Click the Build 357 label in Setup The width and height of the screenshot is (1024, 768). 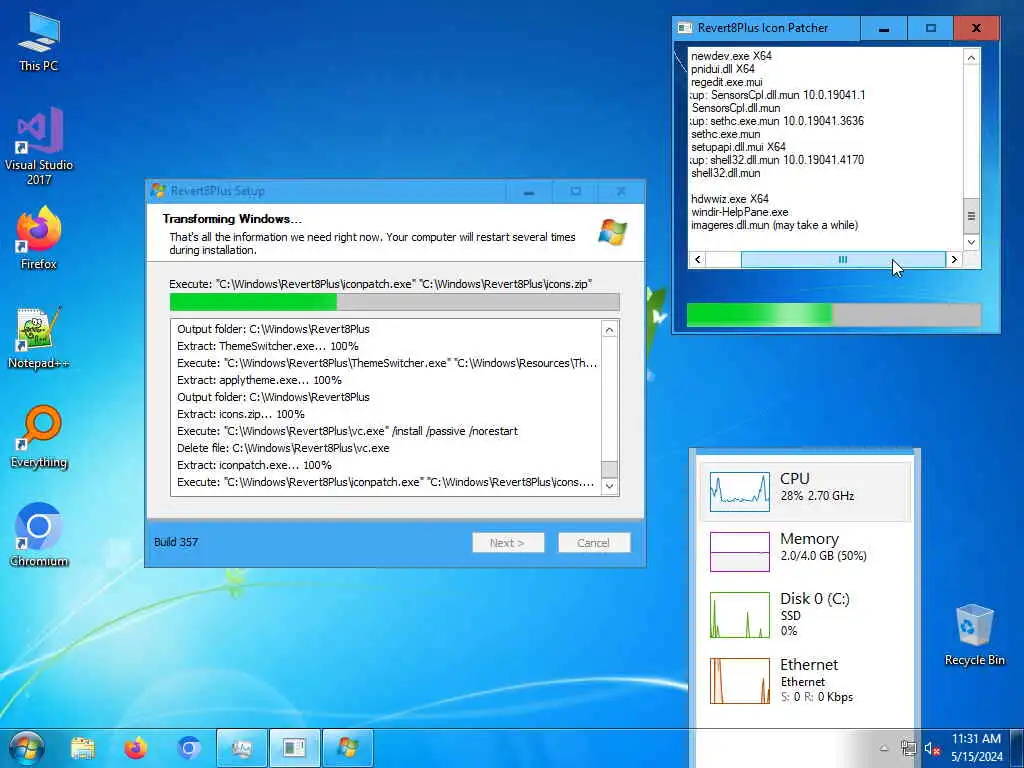pos(176,542)
